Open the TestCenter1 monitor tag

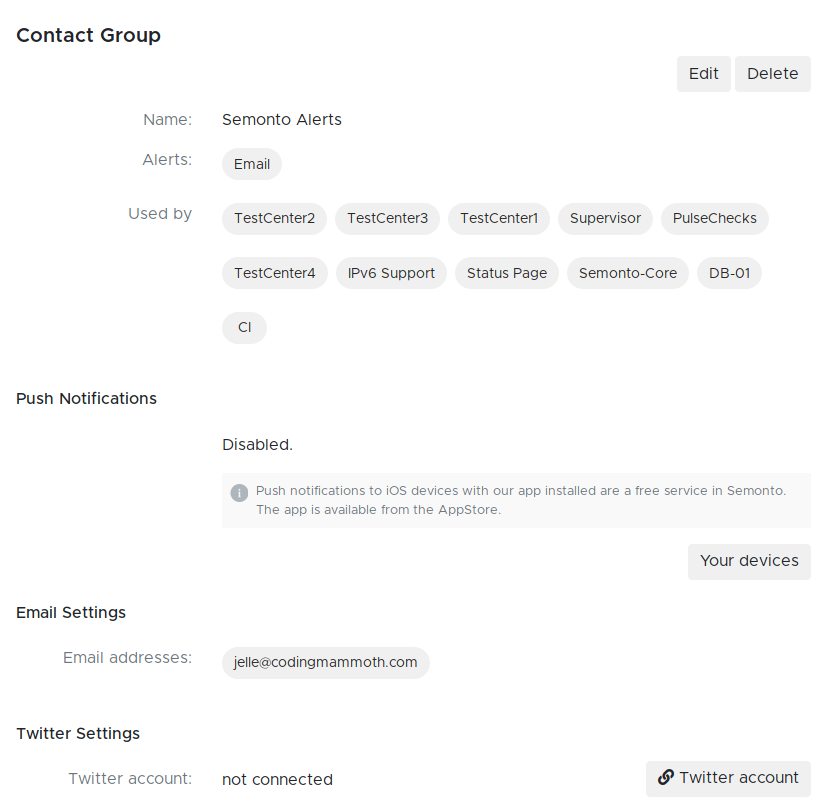pyautogui.click(x=499, y=218)
